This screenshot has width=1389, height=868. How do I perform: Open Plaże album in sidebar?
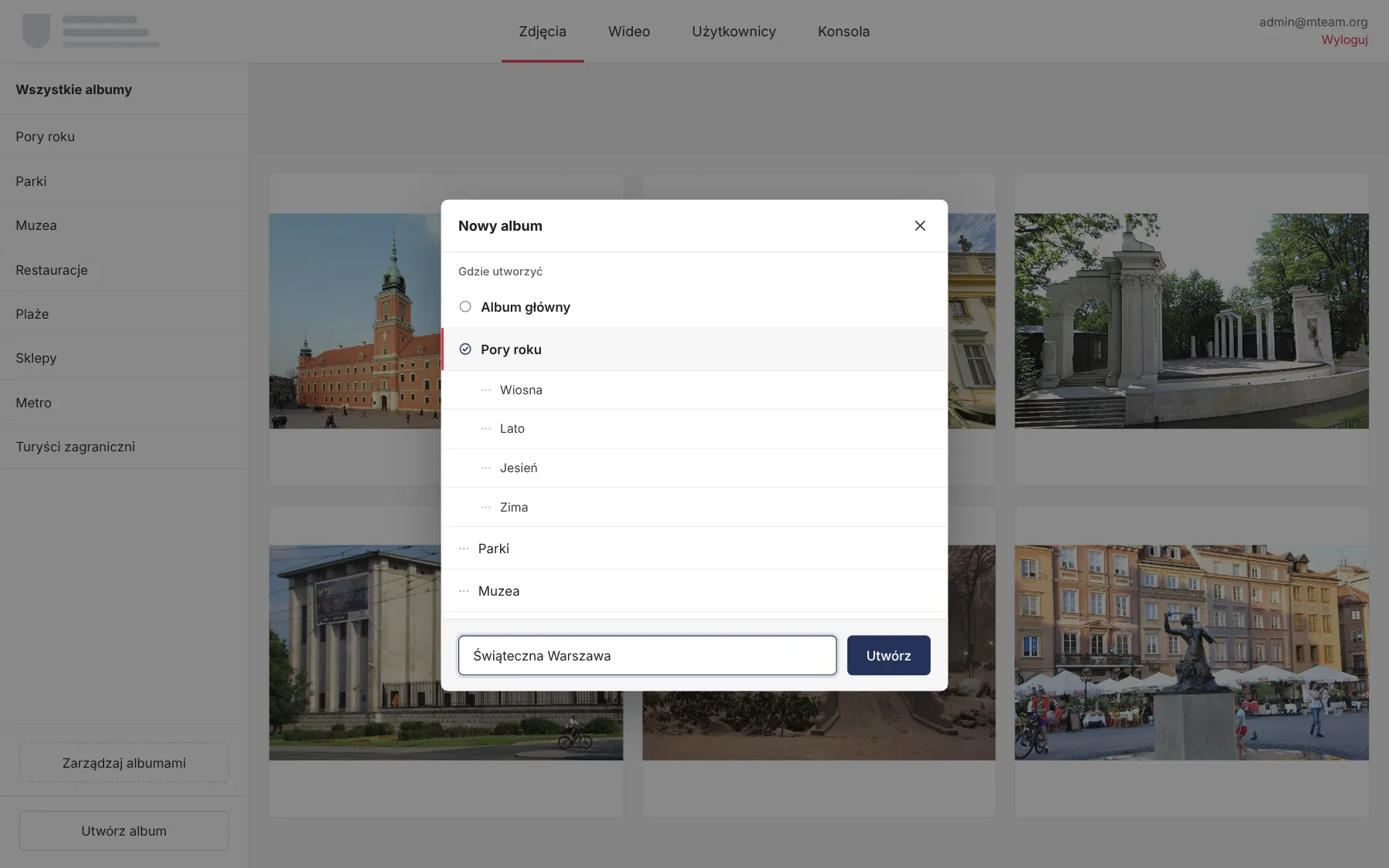(x=123, y=314)
